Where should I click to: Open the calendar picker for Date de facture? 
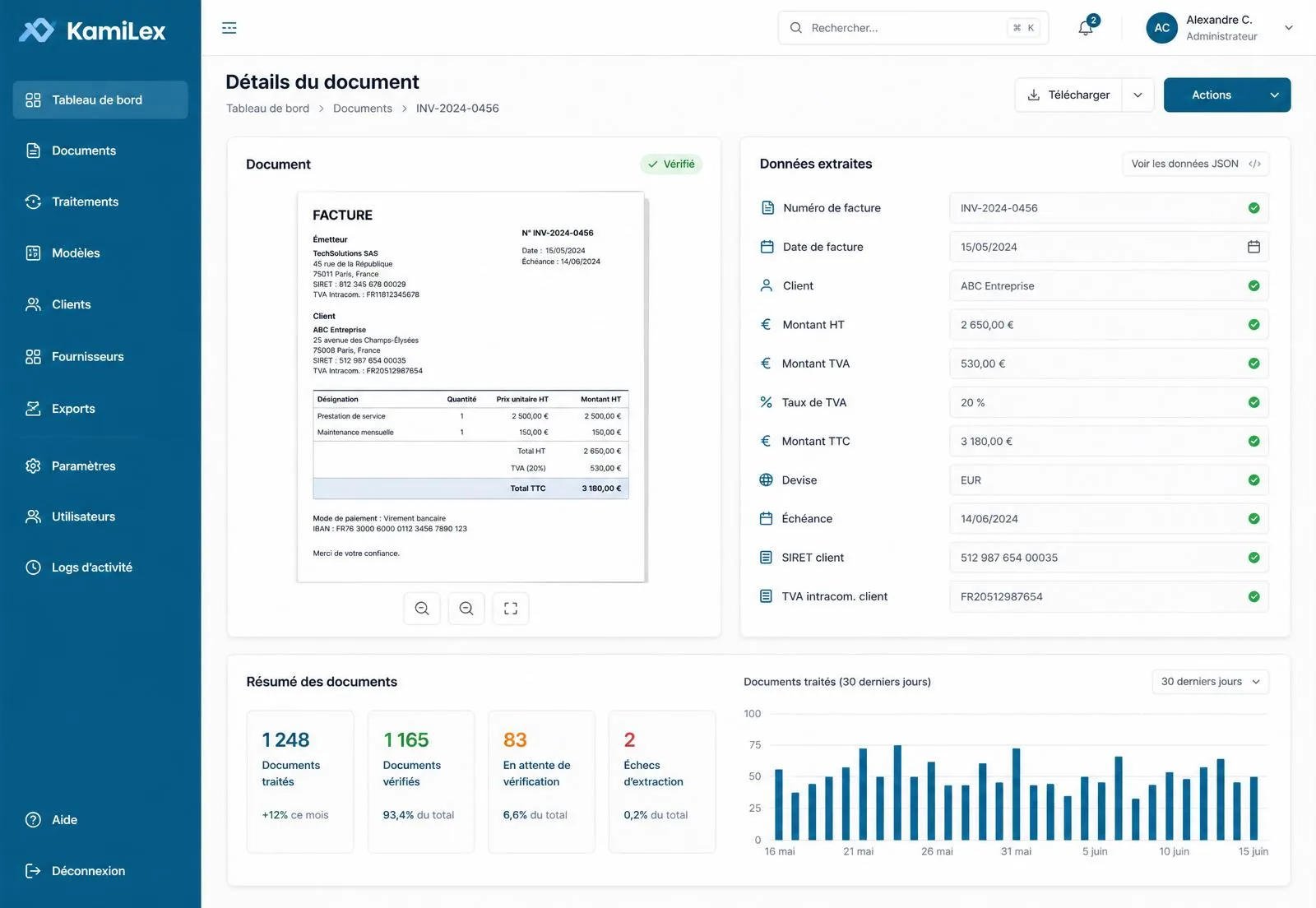(x=1253, y=247)
